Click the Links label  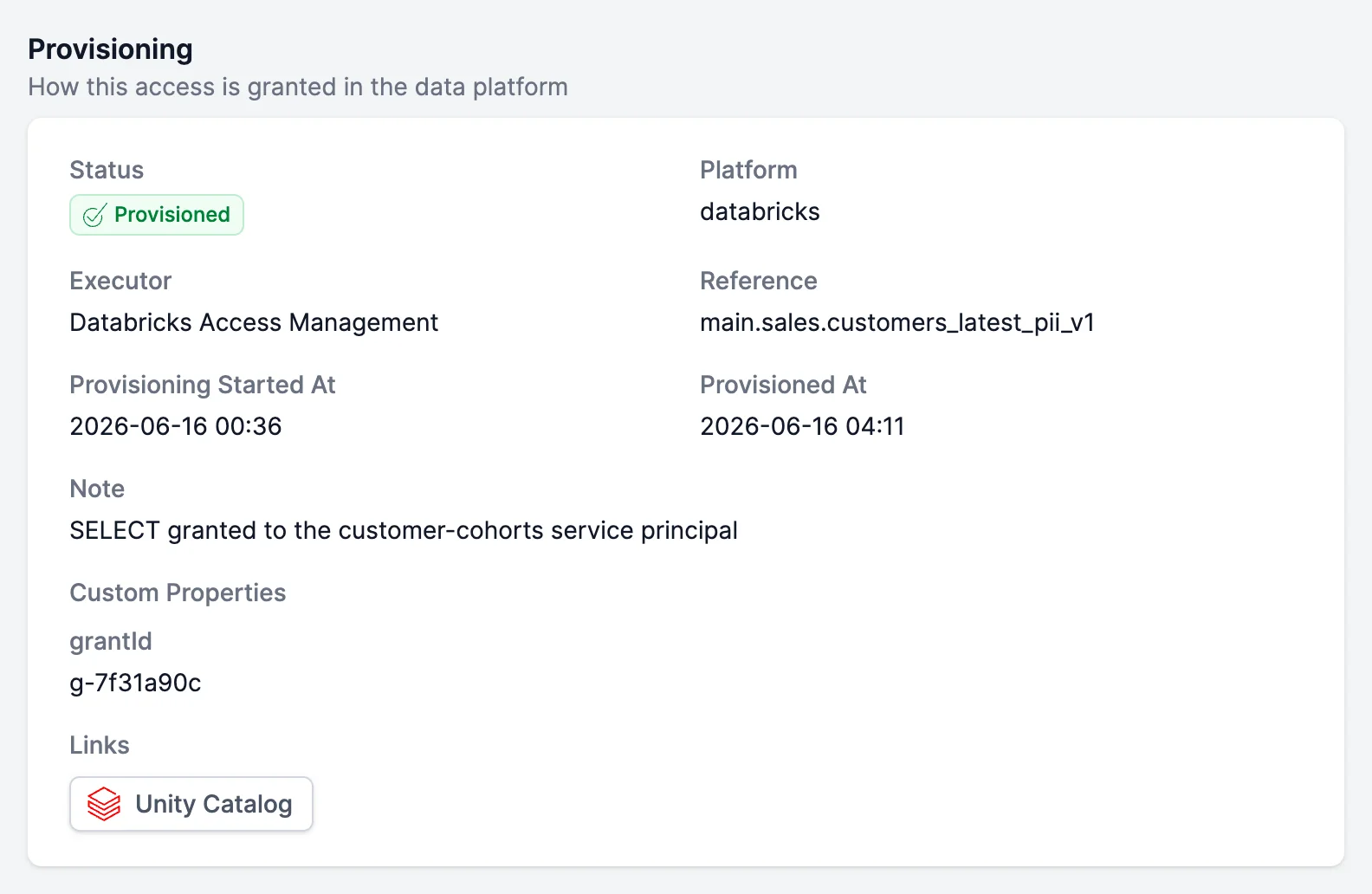click(100, 745)
